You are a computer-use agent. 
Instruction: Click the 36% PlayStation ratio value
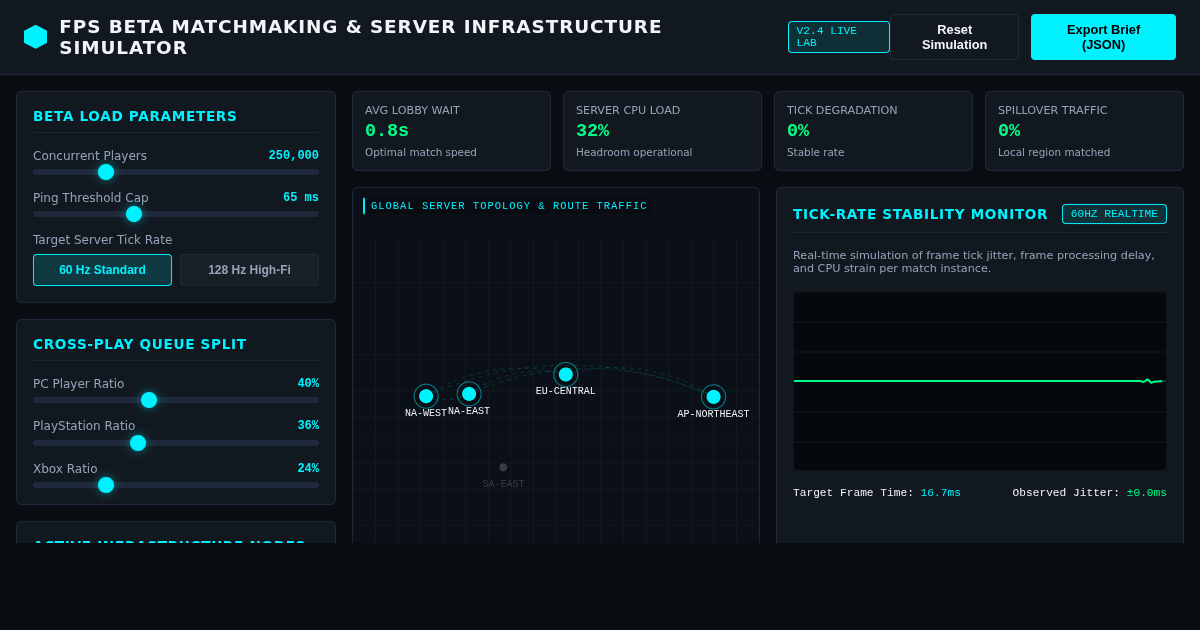[308, 426]
